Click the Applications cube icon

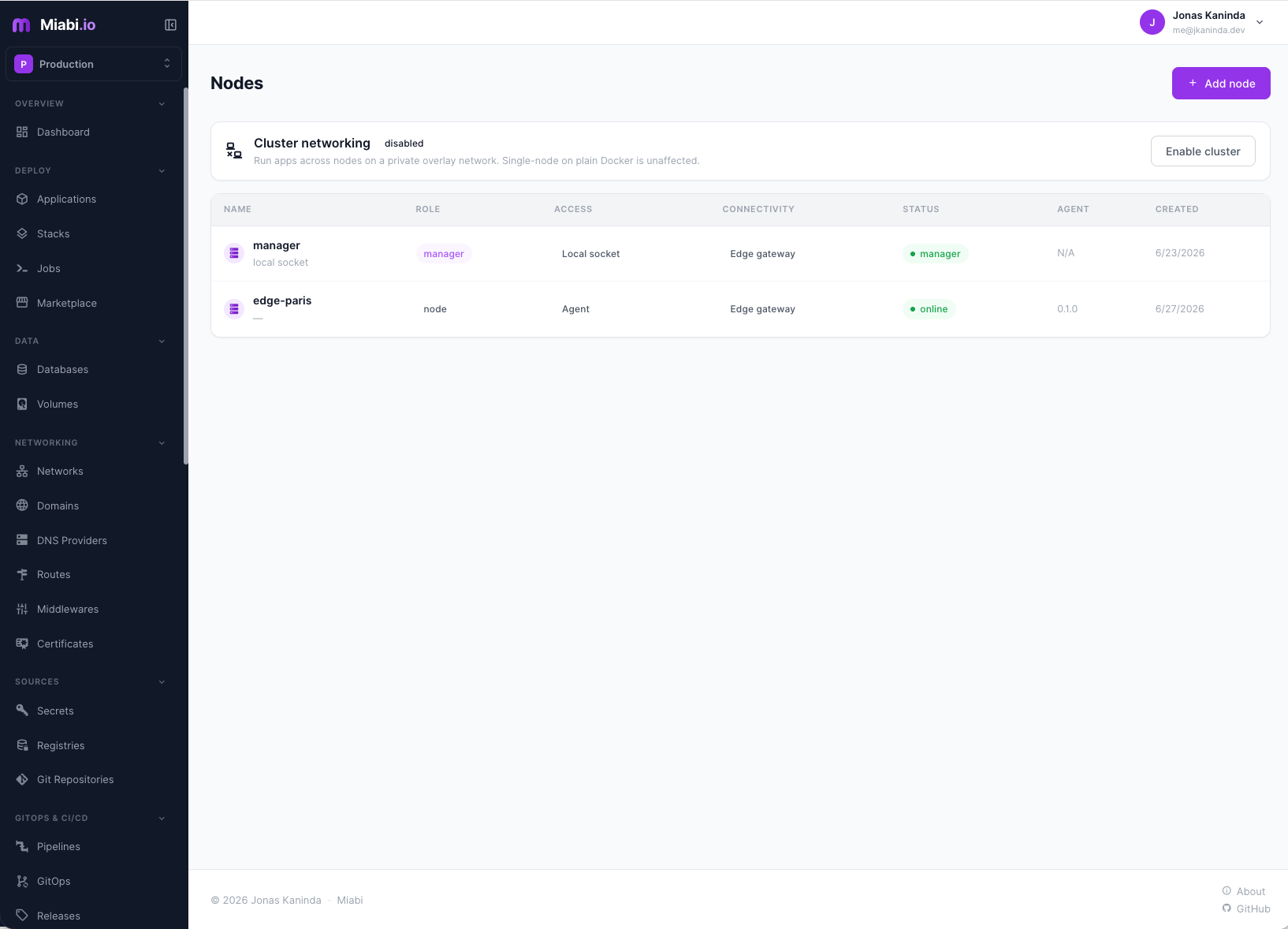coord(22,200)
